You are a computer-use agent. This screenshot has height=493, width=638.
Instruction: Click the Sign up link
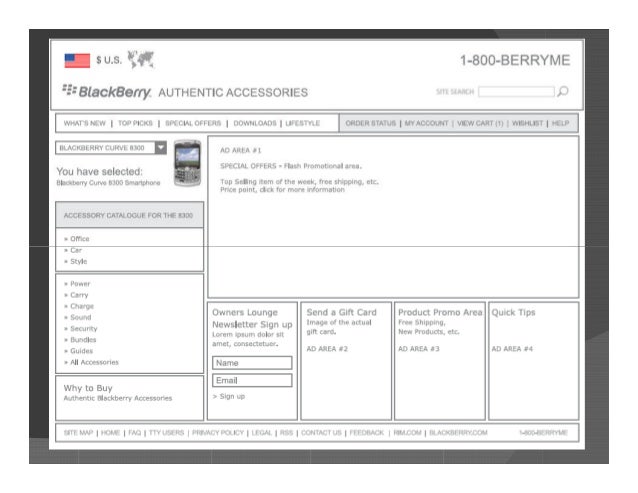coord(229,396)
